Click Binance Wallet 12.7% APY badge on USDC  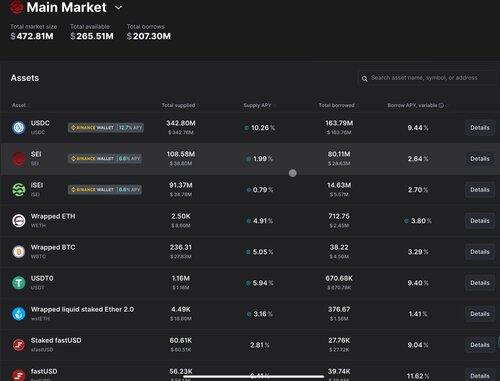(106, 128)
